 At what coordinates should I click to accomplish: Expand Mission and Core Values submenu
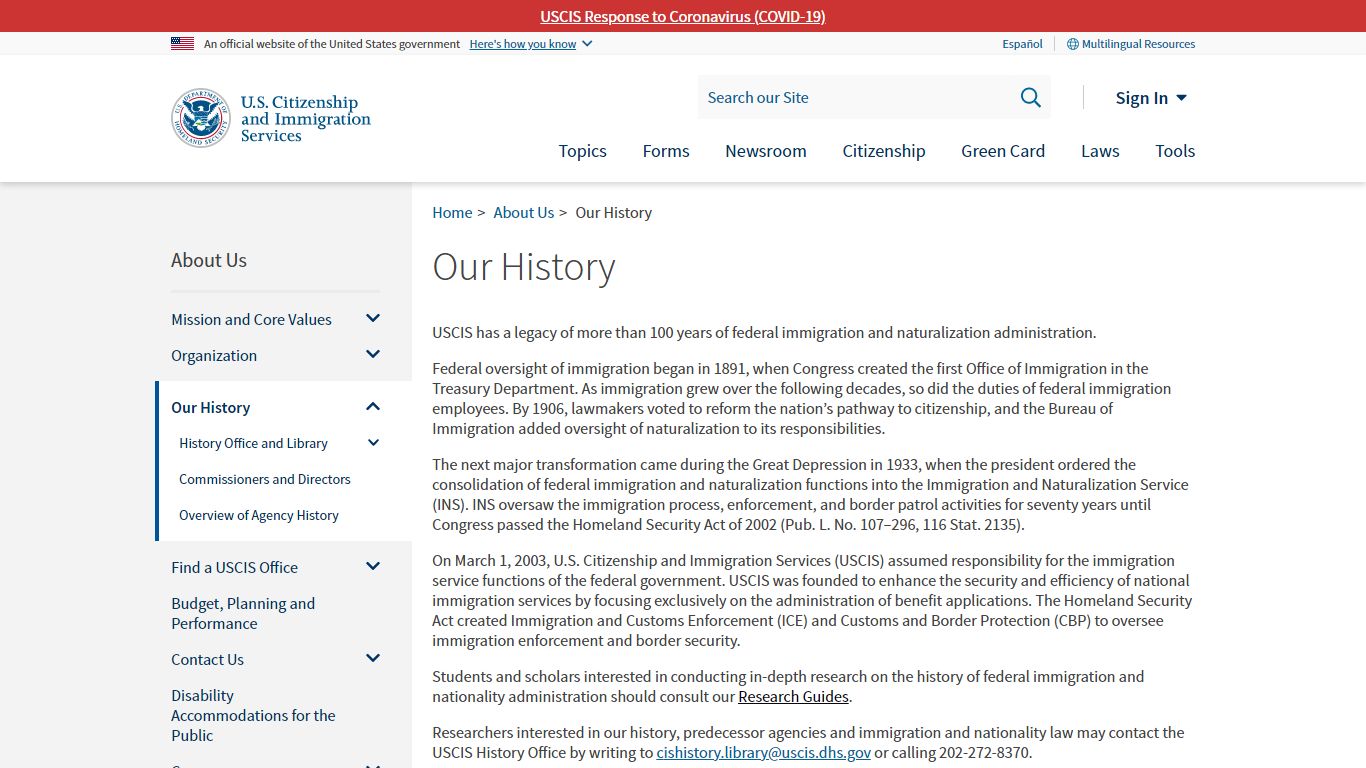(x=373, y=319)
